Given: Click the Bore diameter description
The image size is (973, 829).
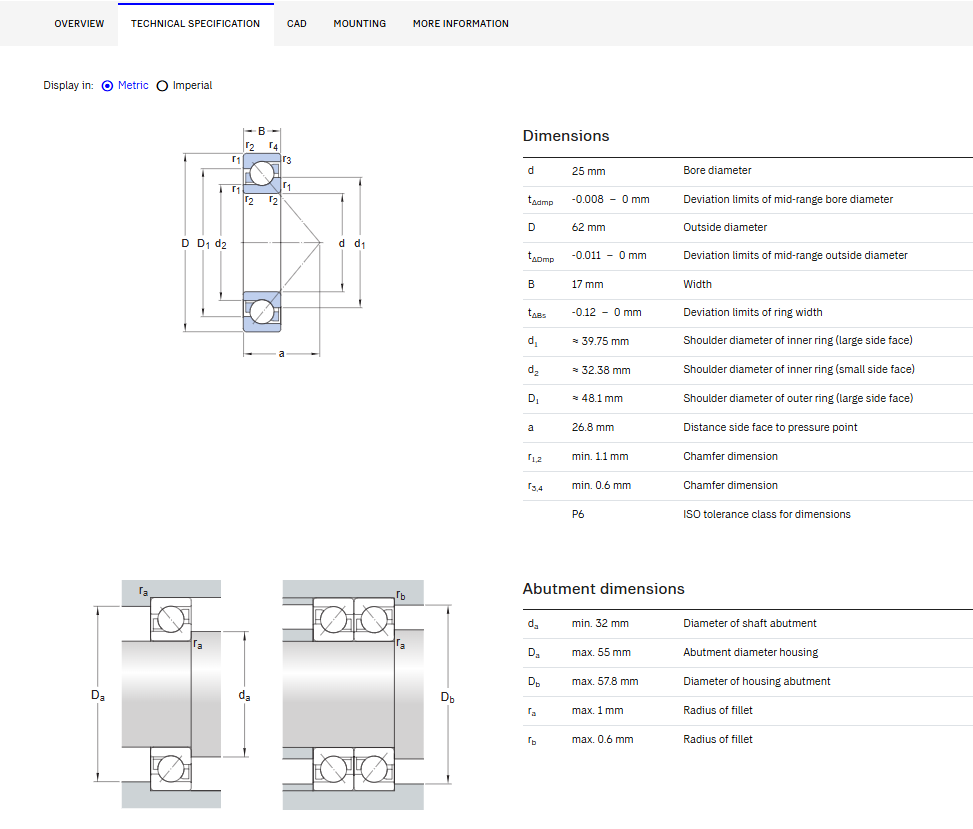Looking at the screenshot, I should click(717, 171).
